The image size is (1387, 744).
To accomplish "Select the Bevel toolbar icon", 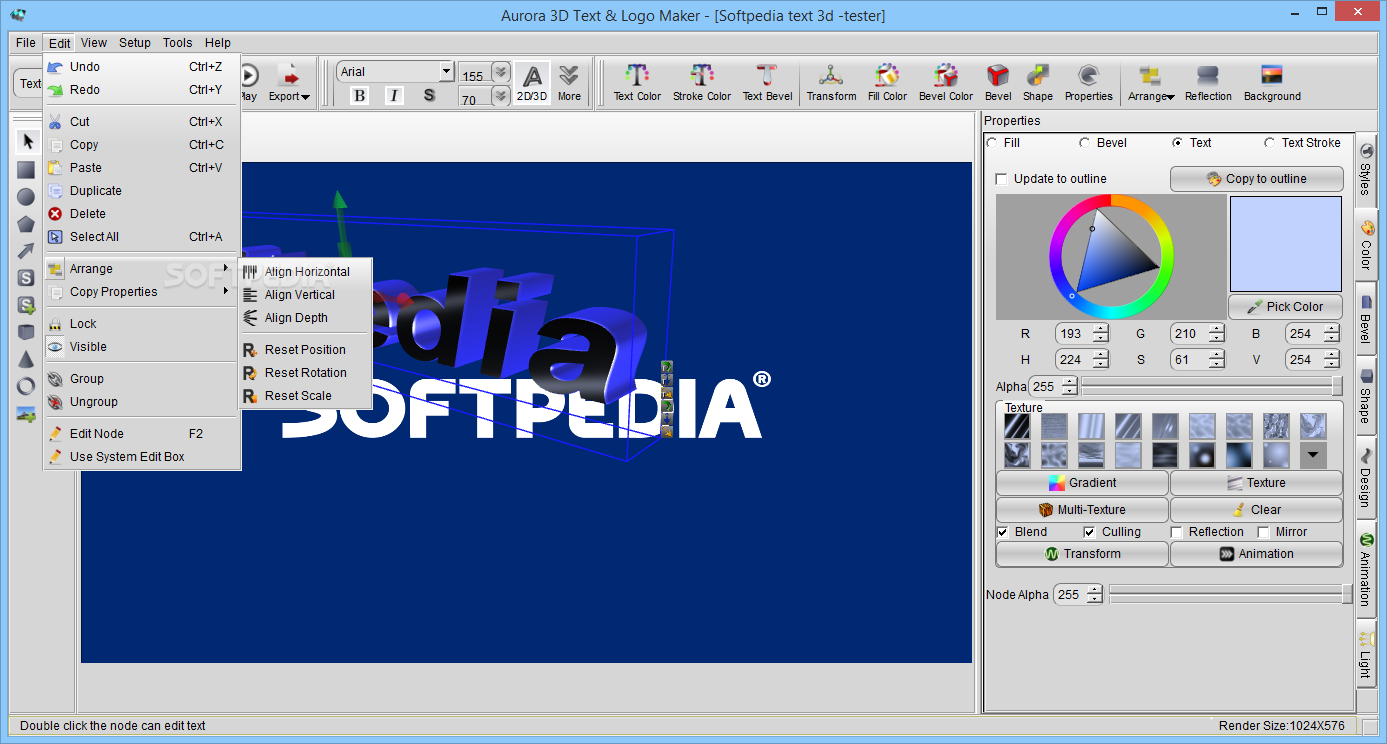I will [x=998, y=82].
